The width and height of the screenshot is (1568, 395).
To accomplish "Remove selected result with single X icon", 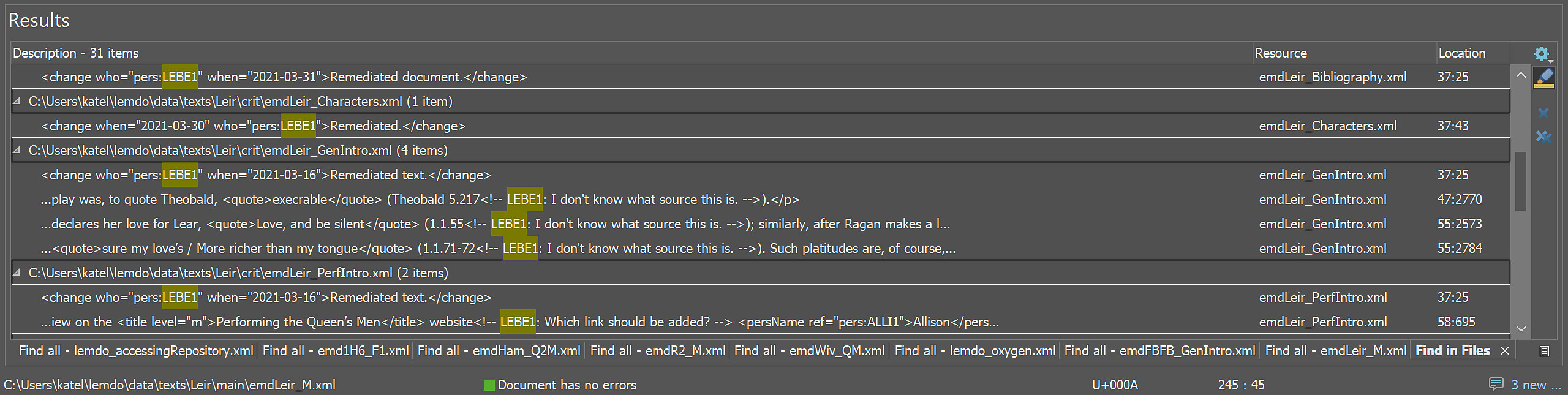I will click(x=1543, y=113).
